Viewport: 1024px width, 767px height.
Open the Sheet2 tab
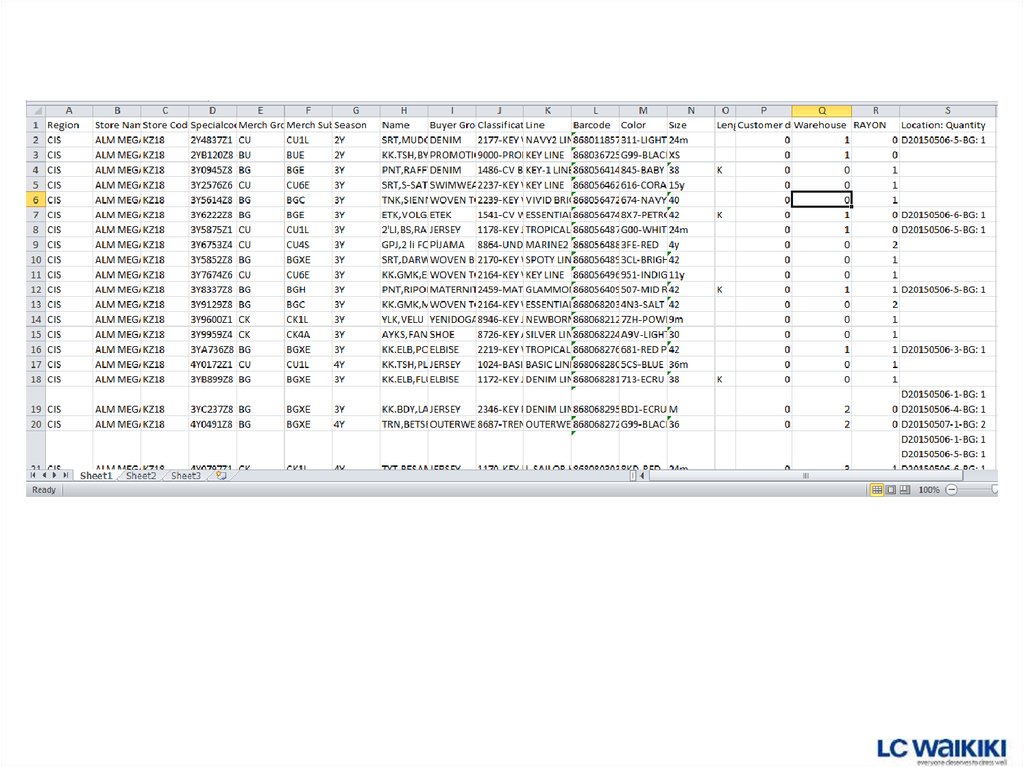[141, 476]
